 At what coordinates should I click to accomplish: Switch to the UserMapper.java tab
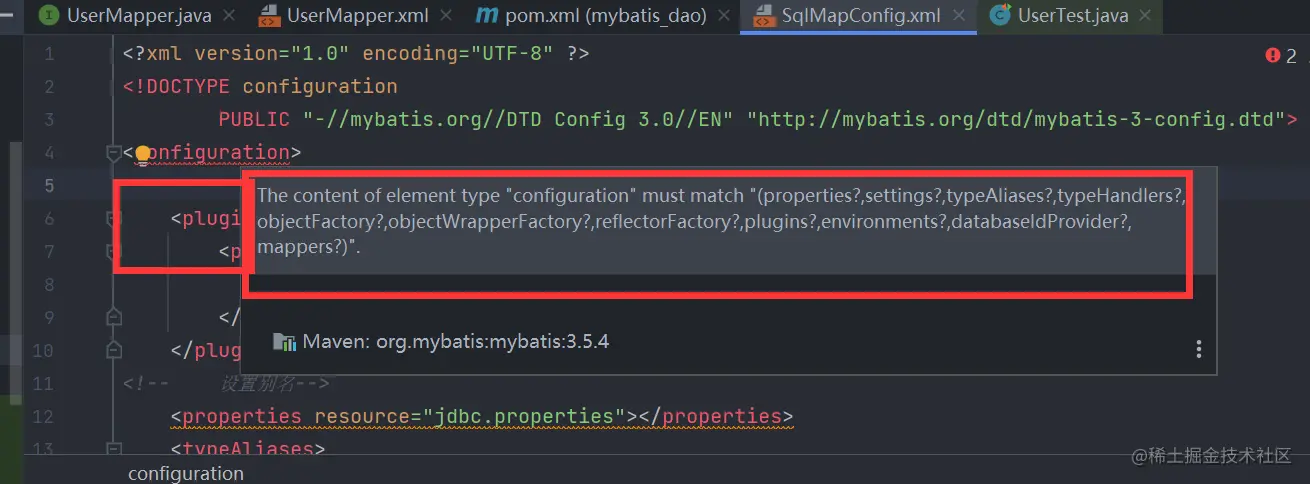[x=137, y=15]
